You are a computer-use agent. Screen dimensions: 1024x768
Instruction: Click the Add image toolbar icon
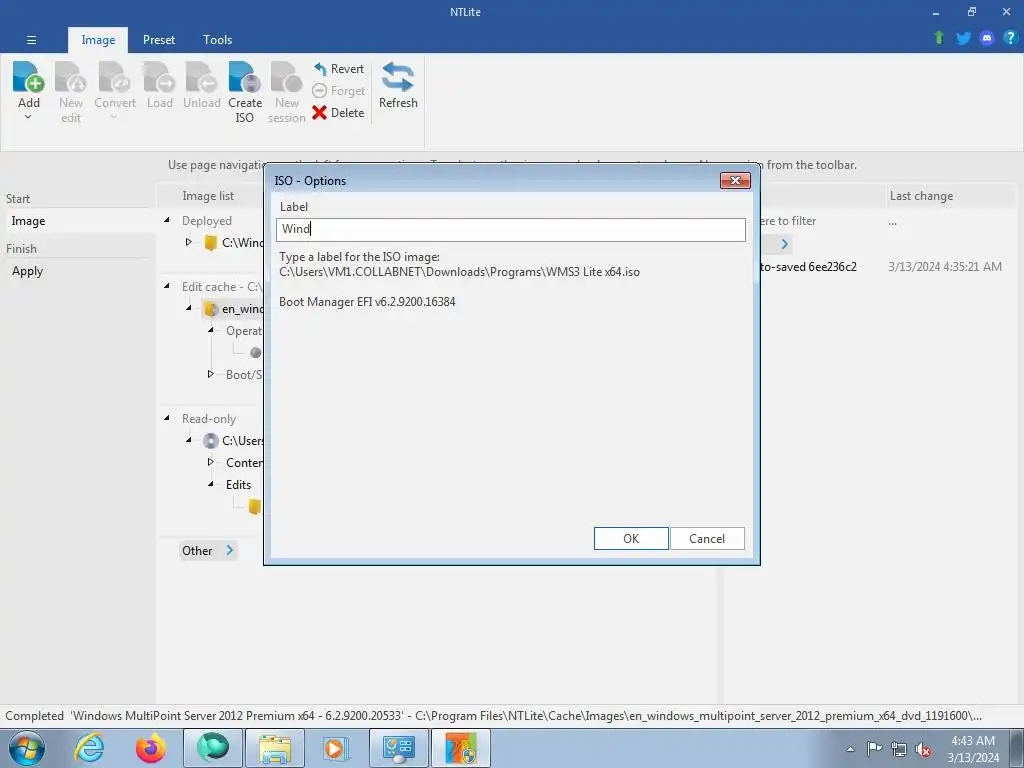coord(28,78)
